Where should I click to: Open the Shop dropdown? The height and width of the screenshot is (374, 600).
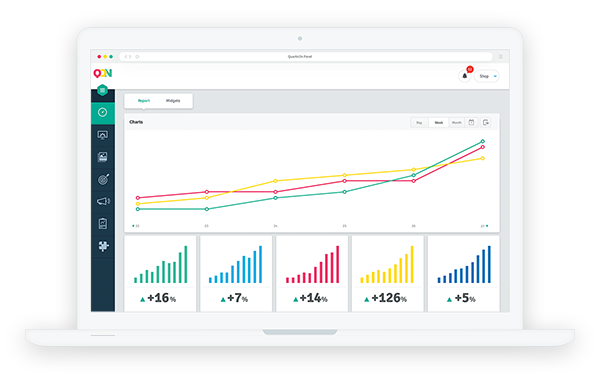(487, 76)
